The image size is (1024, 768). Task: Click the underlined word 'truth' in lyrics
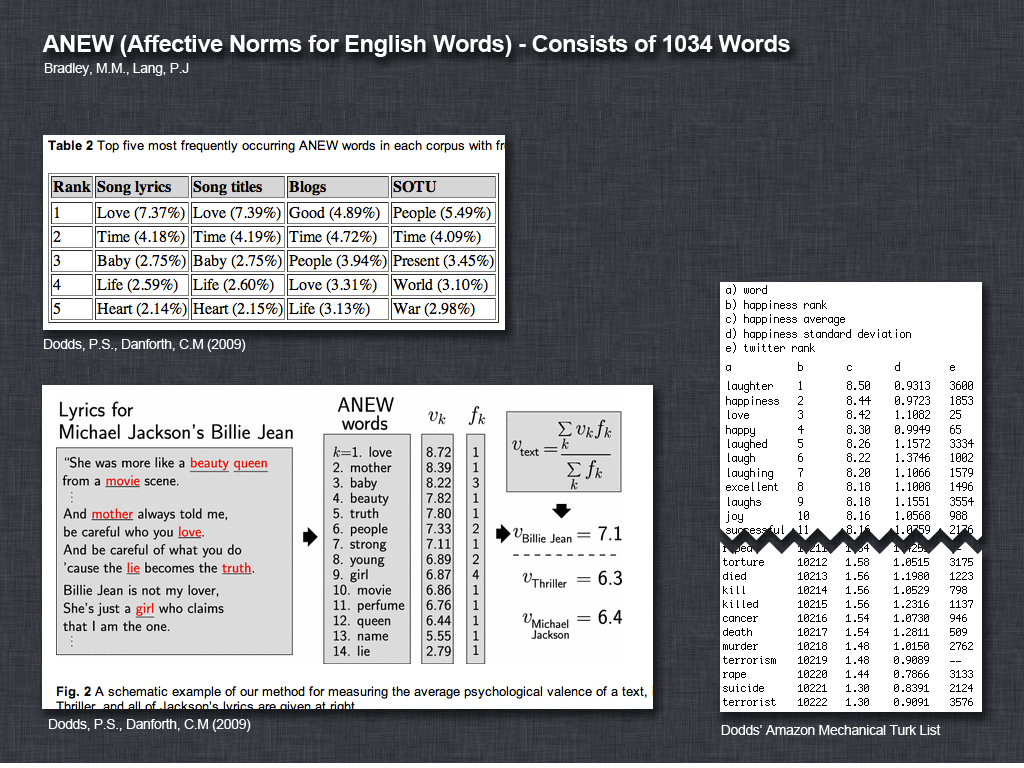[237, 568]
